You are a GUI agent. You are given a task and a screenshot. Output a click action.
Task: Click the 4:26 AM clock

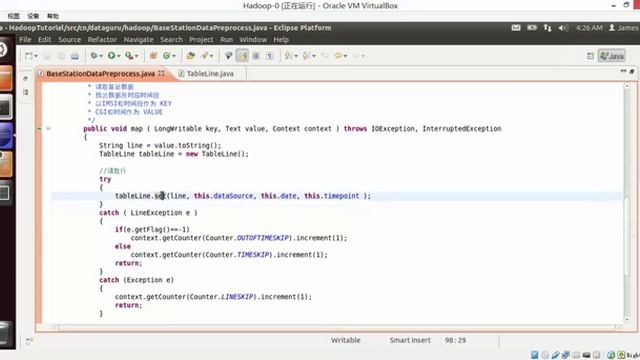coord(589,28)
